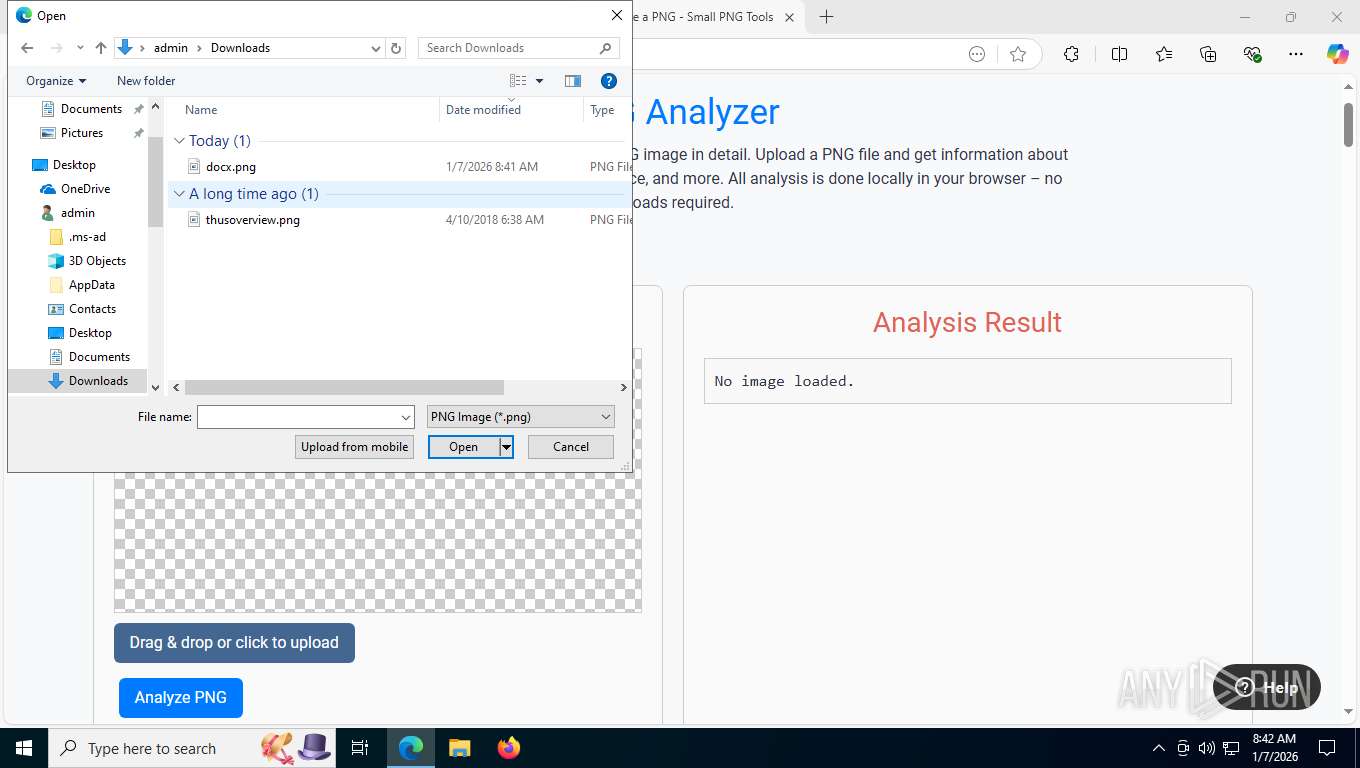The width and height of the screenshot is (1360, 768).
Task: Collapse the A long time ago group
Action: click(x=180, y=194)
